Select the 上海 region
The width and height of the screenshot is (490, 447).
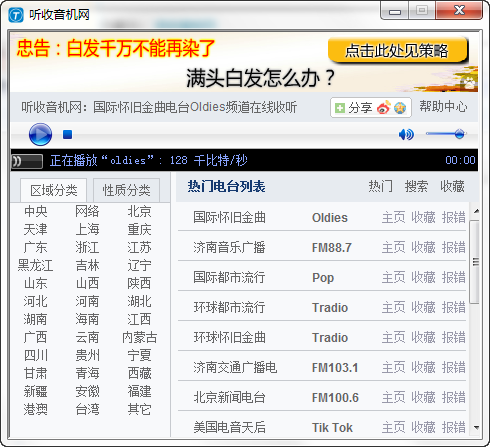point(87,229)
